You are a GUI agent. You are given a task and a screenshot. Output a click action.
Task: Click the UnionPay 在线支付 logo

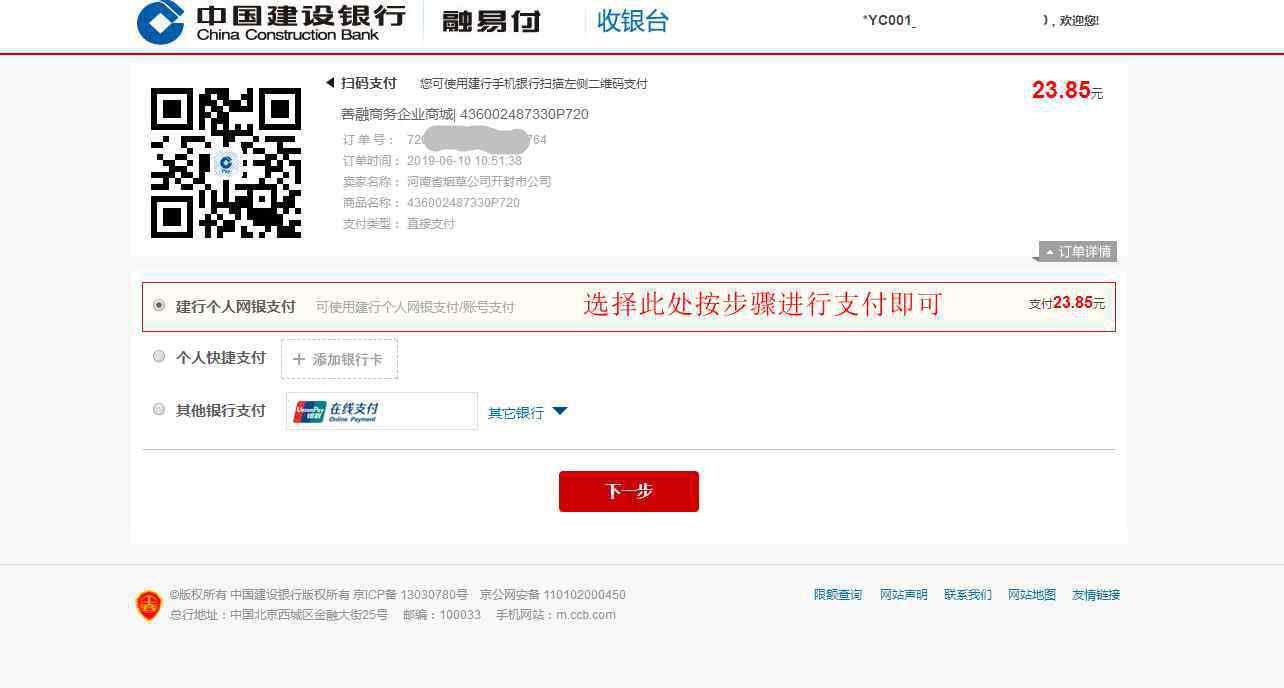[x=337, y=411]
